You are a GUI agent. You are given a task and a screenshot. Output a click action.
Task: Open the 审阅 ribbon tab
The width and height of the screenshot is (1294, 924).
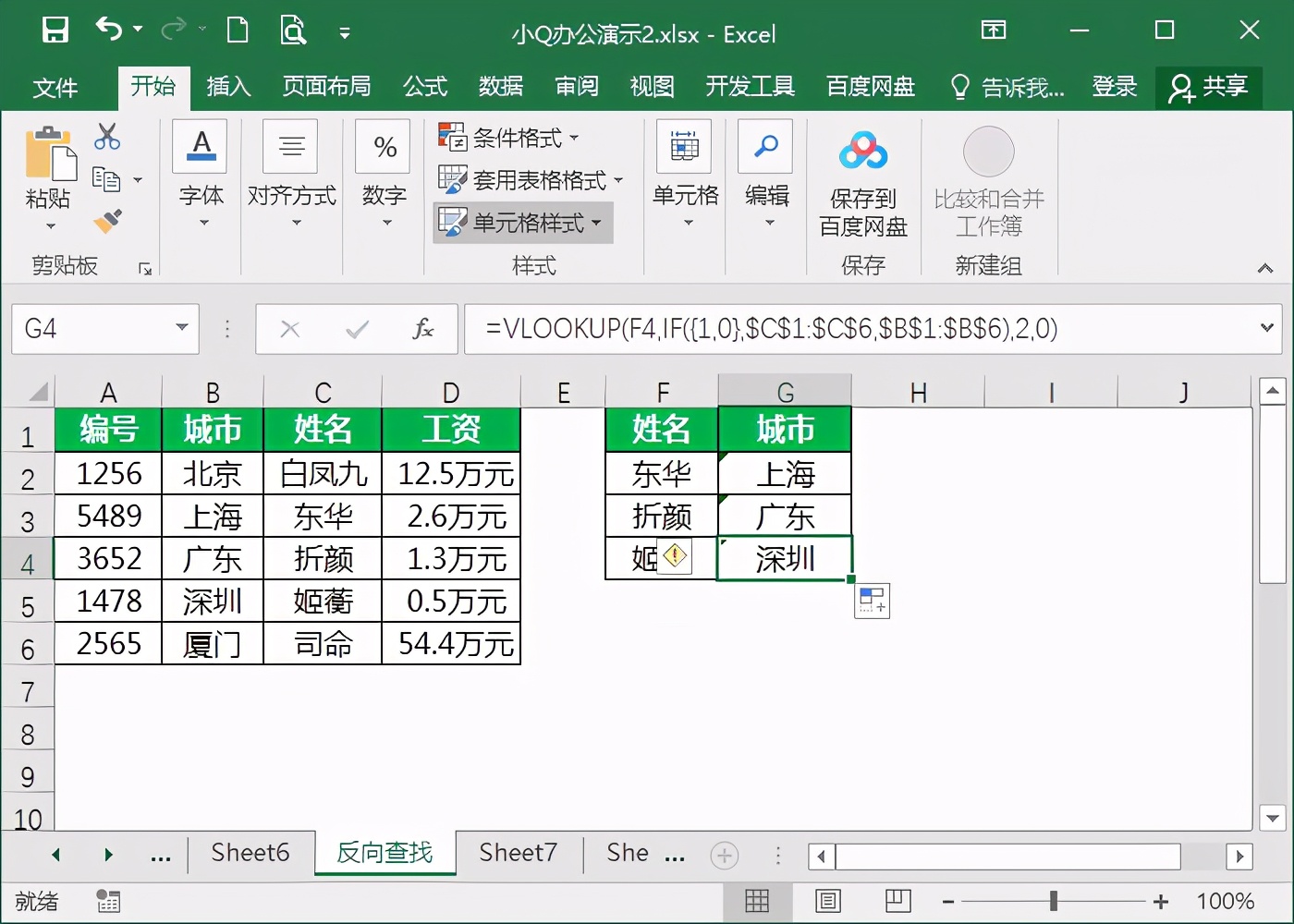tap(577, 86)
